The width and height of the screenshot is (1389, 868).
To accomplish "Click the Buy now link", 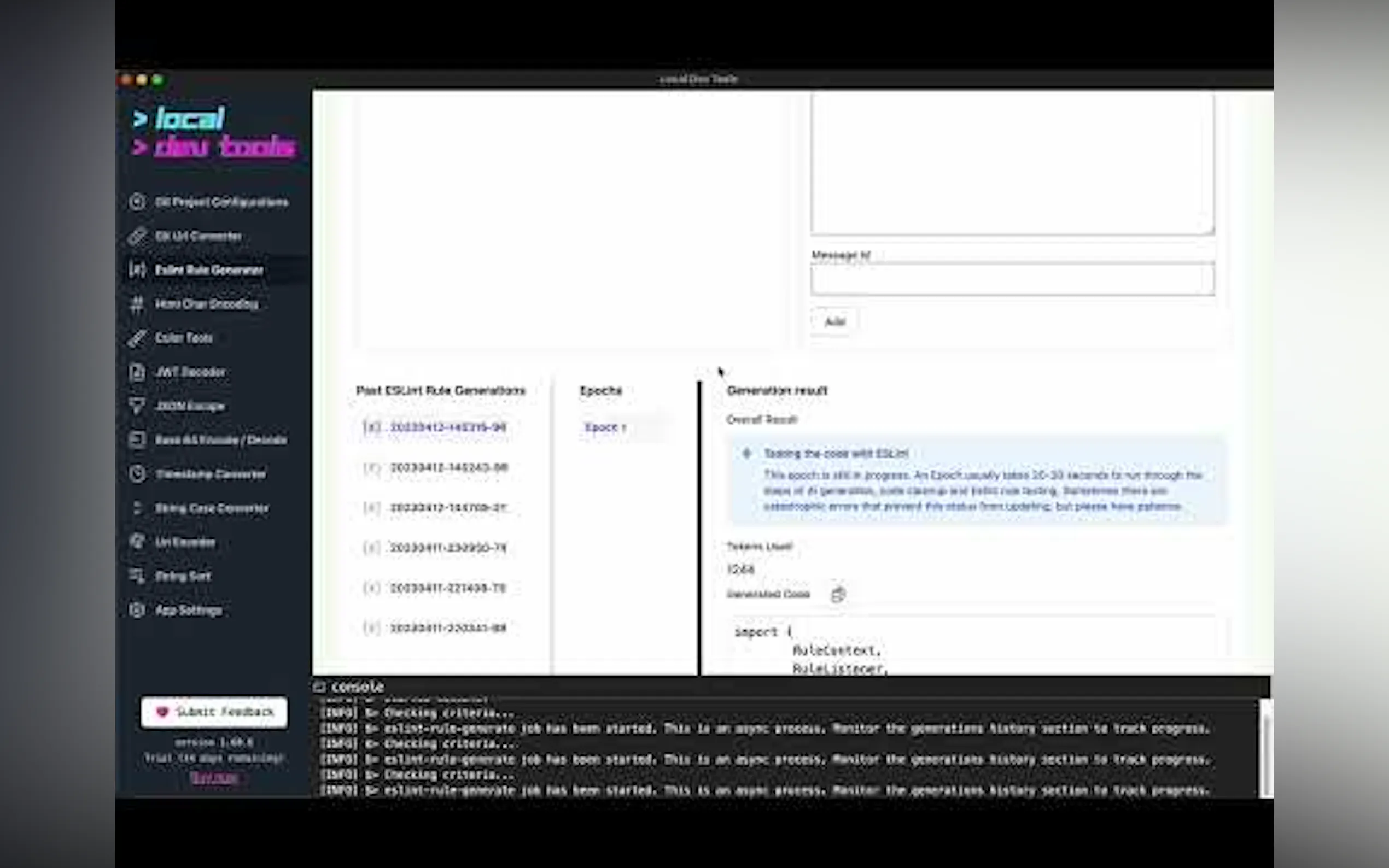I will click(214, 777).
